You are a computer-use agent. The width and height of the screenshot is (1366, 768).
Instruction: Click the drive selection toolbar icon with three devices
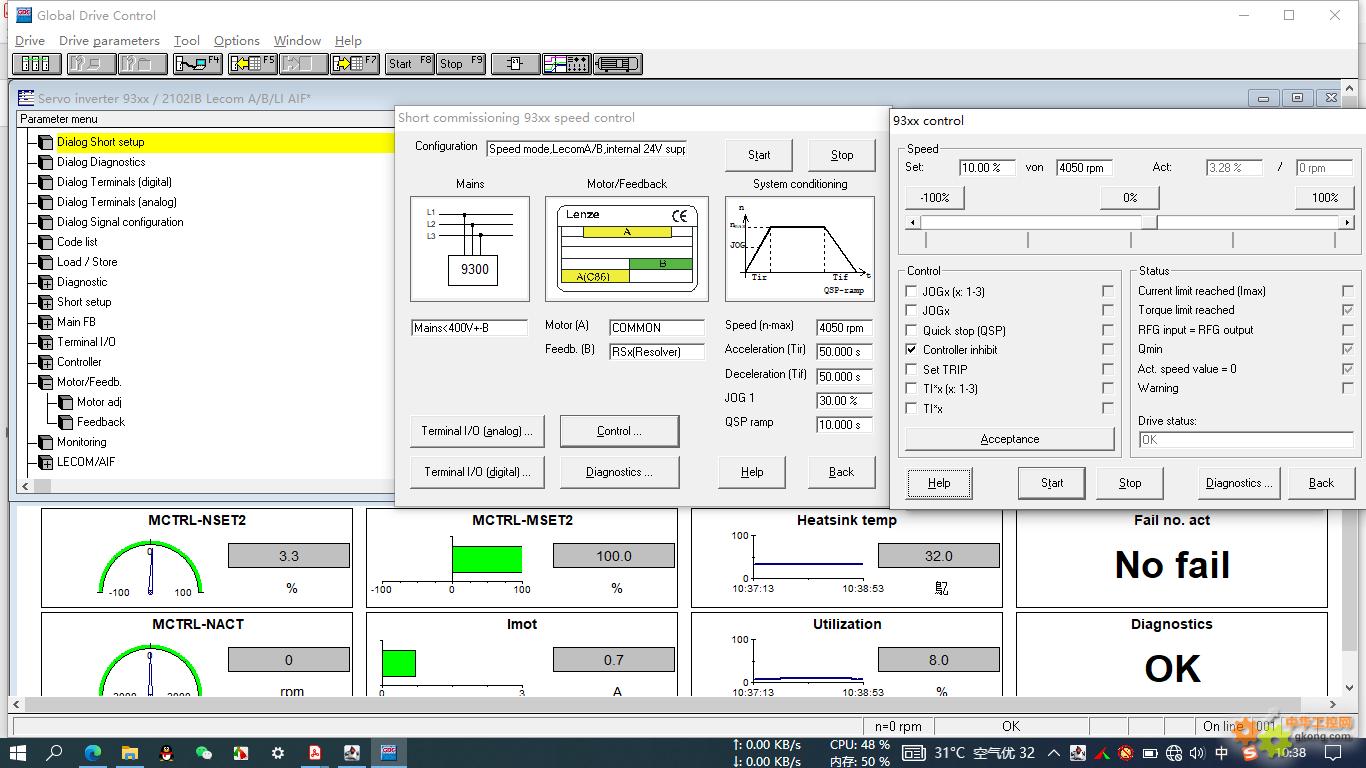coord(37,64)
